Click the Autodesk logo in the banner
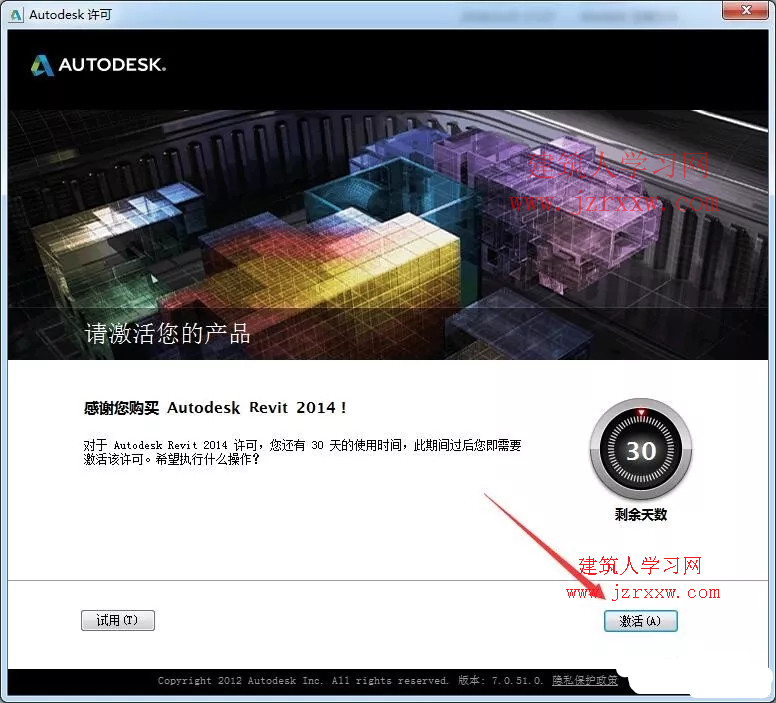776x703 pixels. click(x=99, y=65)
